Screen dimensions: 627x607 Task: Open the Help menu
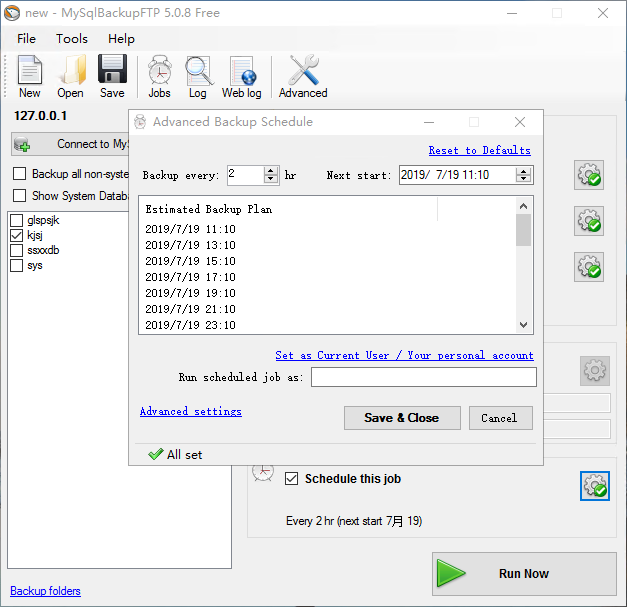pos(121,39)
